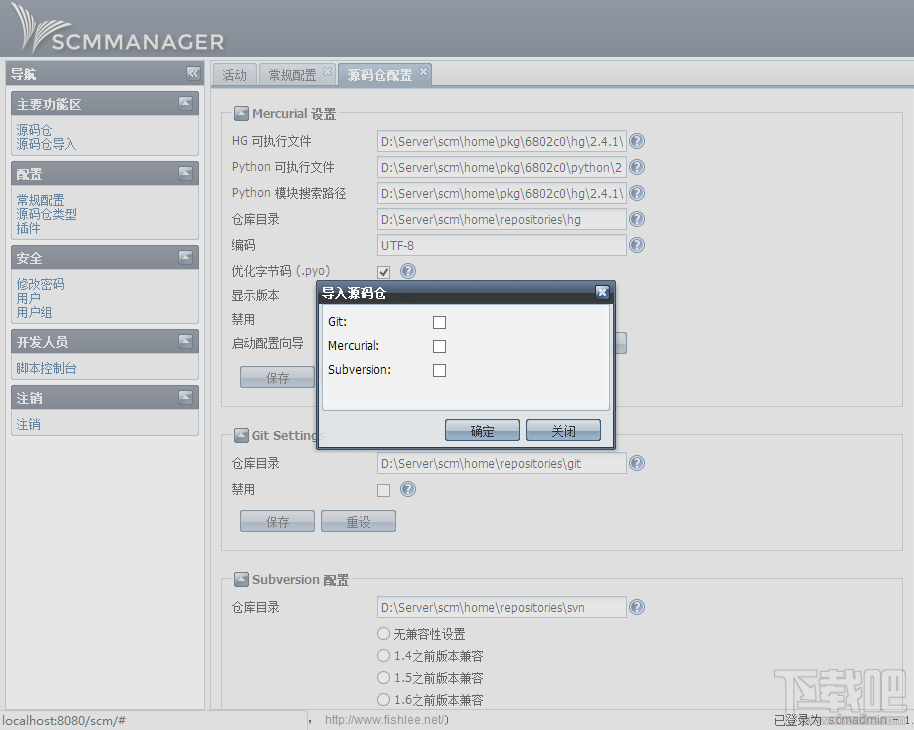Collapse the 配置 navigation panel
914x730 pixels.
point(185,173)
